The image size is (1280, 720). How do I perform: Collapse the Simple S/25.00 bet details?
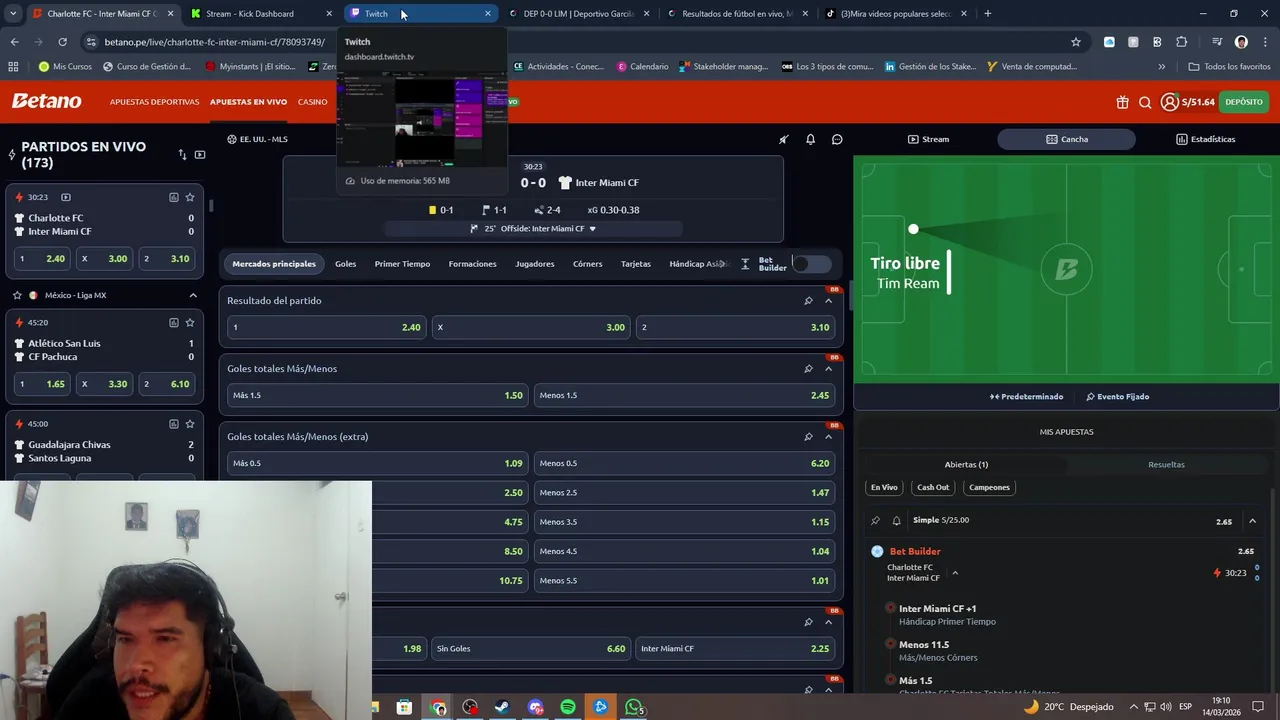1252,521
